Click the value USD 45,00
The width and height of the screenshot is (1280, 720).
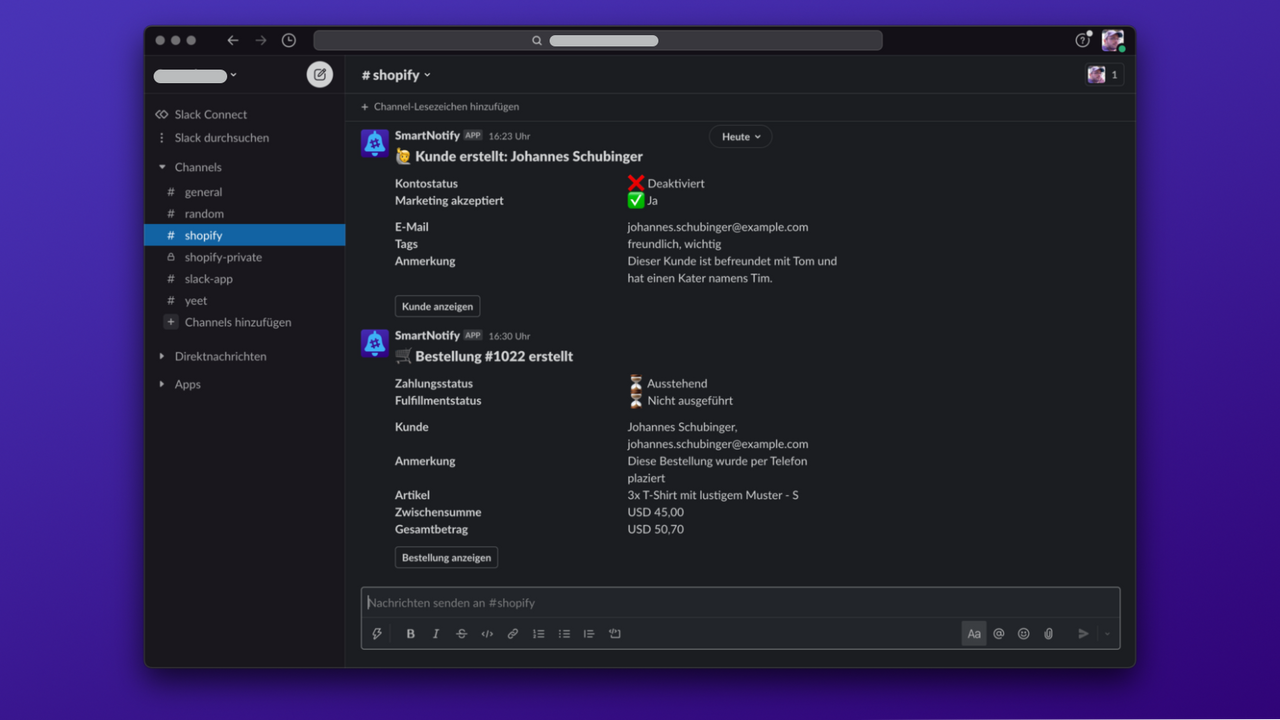(656, 512)
